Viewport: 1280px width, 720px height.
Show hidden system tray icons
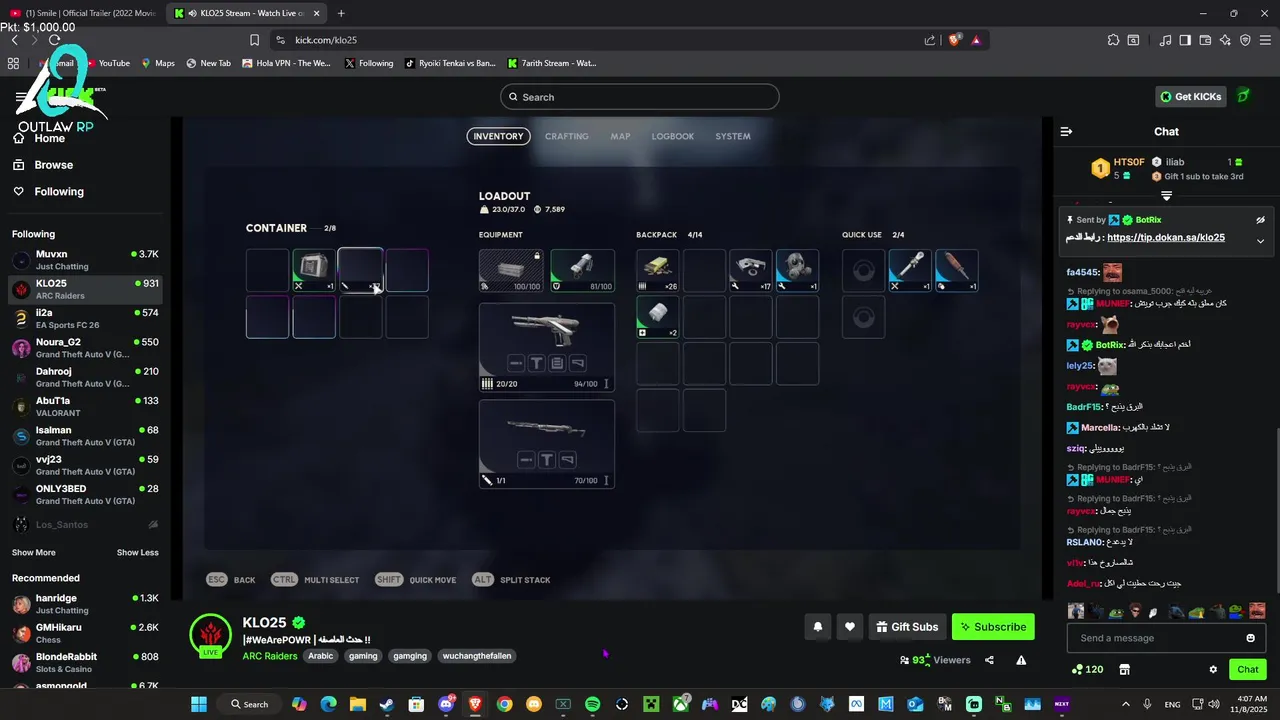(x=1126, y=704)
